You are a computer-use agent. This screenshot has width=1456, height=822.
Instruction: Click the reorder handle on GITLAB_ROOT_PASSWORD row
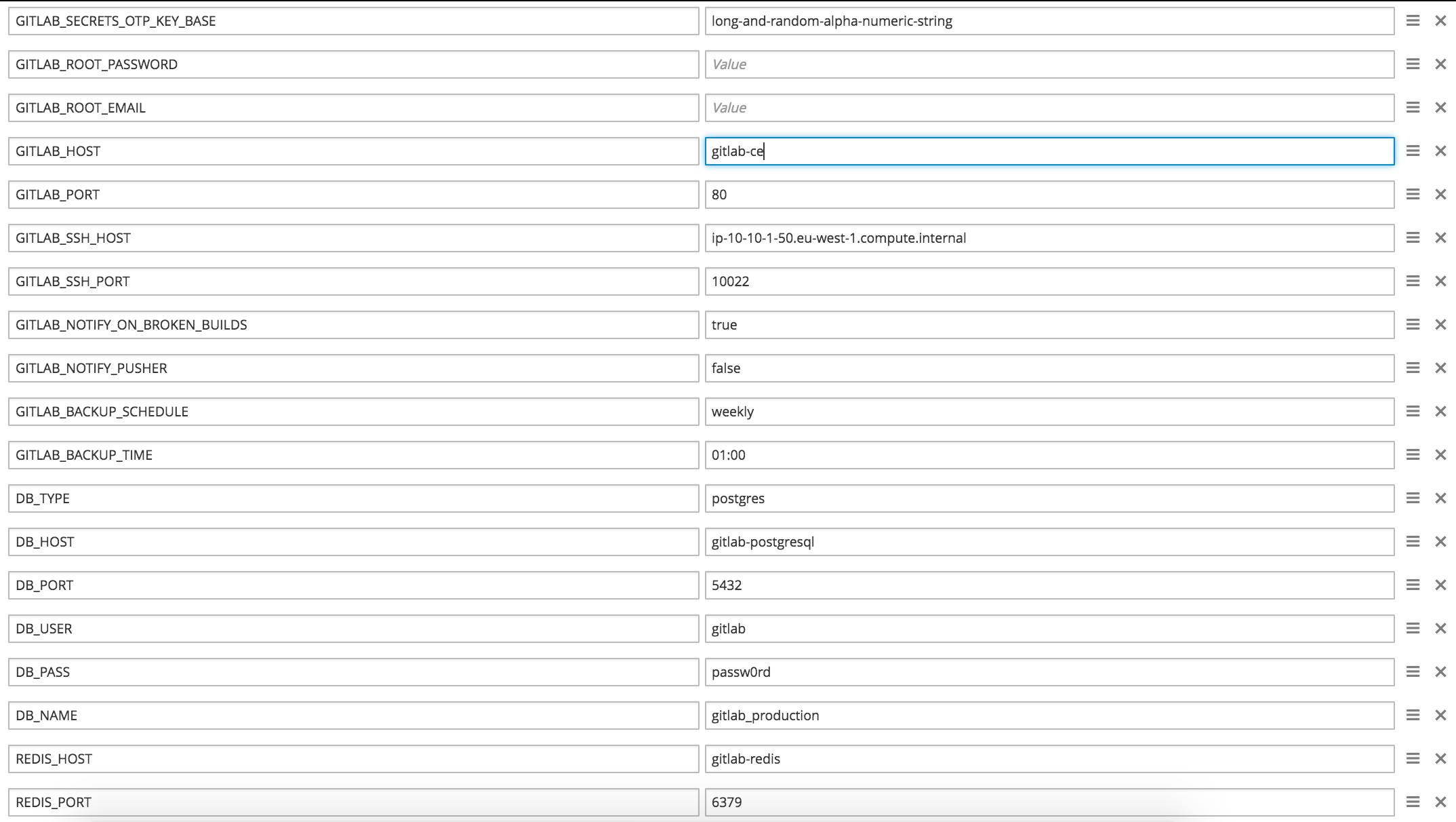[1413, 64]
